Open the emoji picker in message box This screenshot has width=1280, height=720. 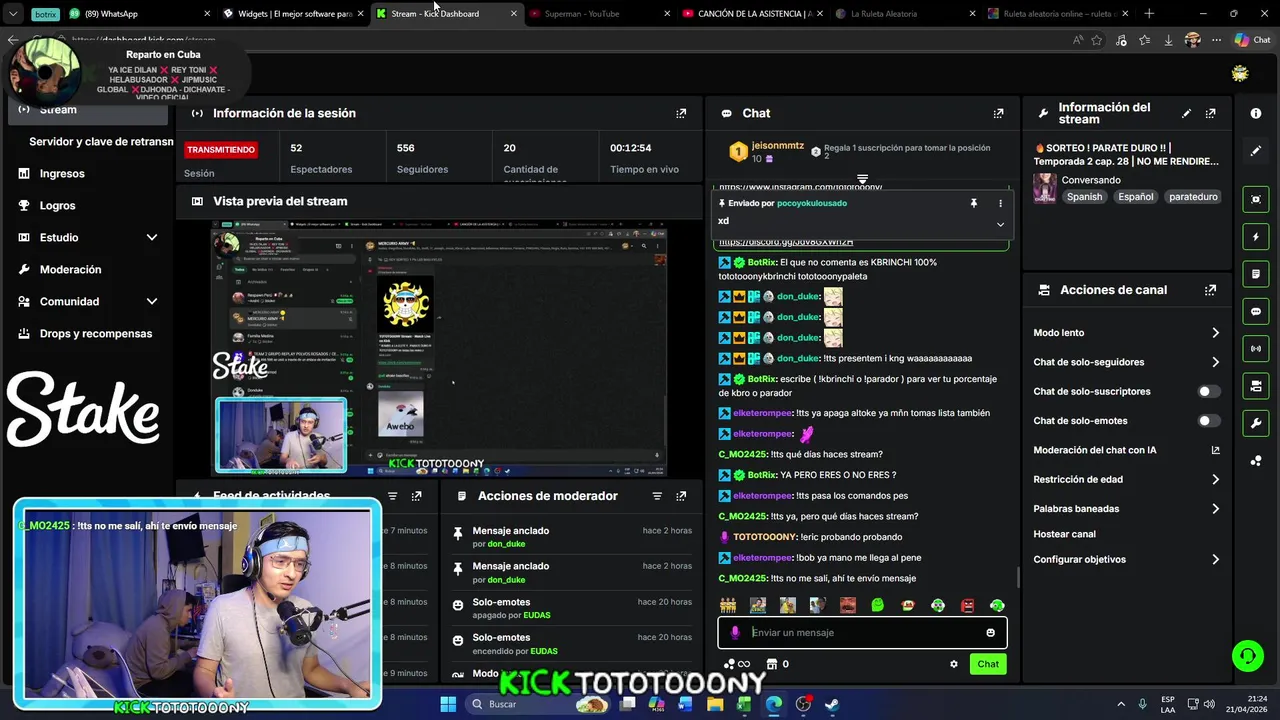[x=990, y=632]
